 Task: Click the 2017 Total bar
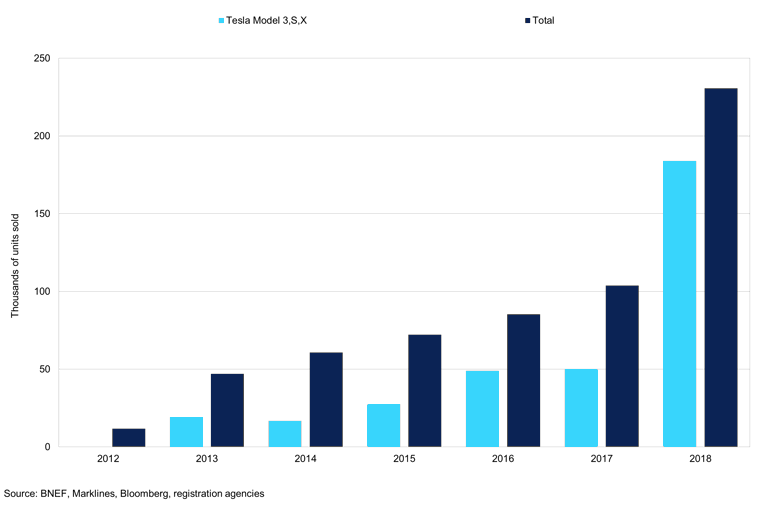click(x=622, y=366)
